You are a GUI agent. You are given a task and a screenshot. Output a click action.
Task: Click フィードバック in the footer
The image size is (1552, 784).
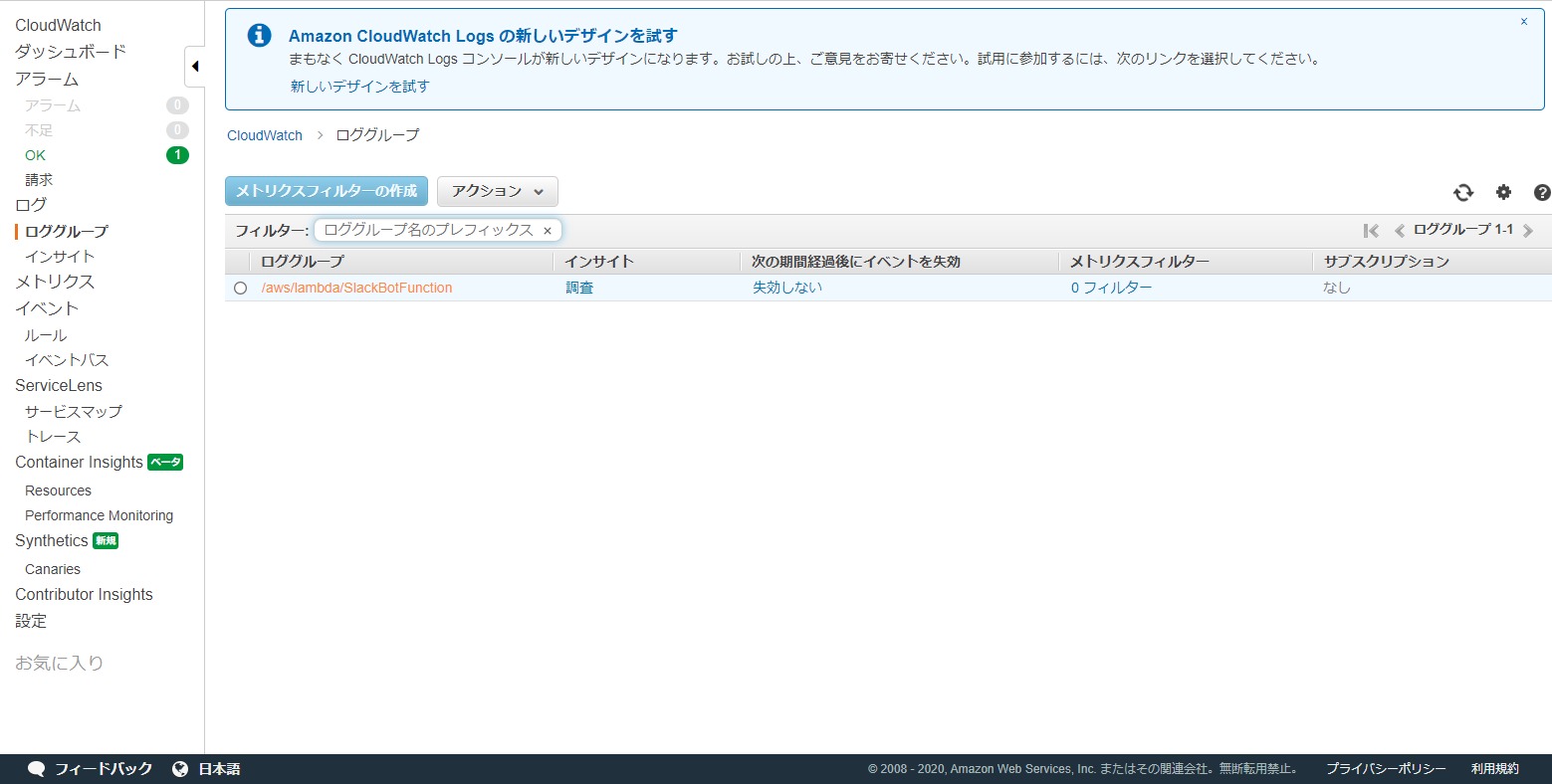click(104, 769)
